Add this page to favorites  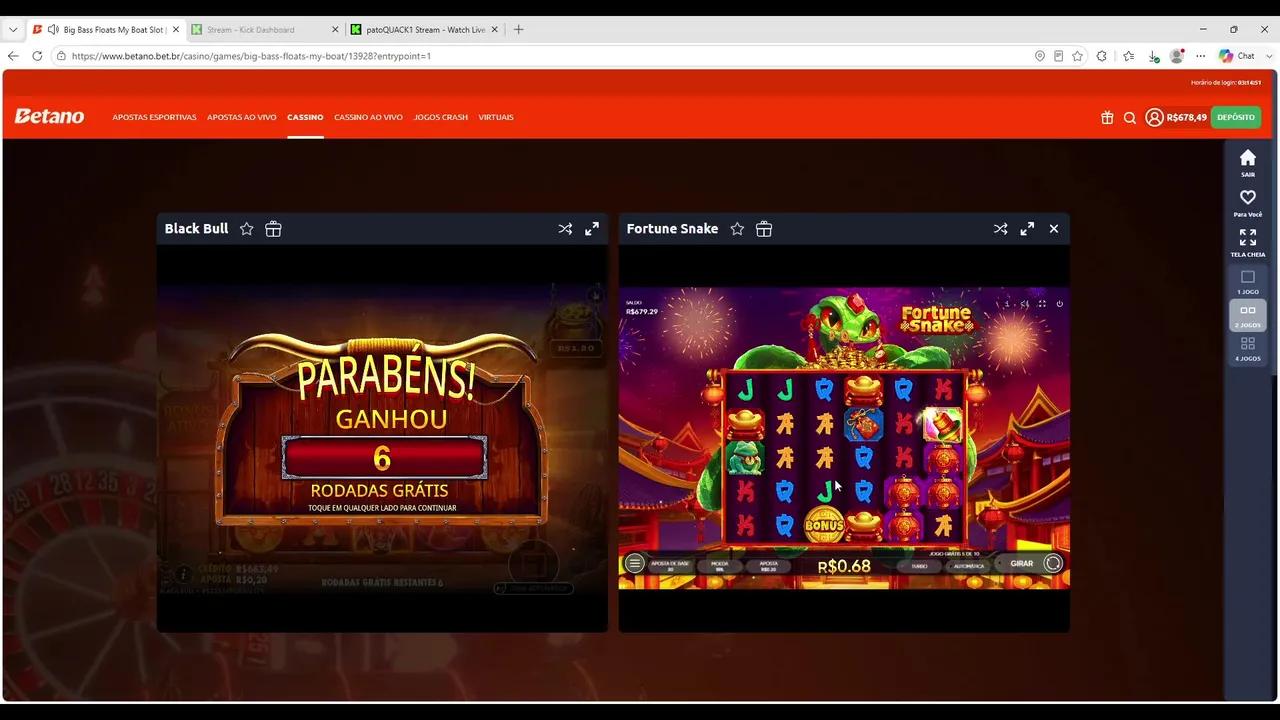[x=1077, y=56]
